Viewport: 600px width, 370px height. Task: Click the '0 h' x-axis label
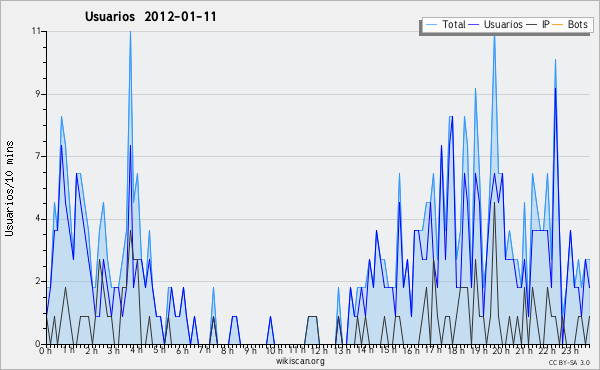46,350
